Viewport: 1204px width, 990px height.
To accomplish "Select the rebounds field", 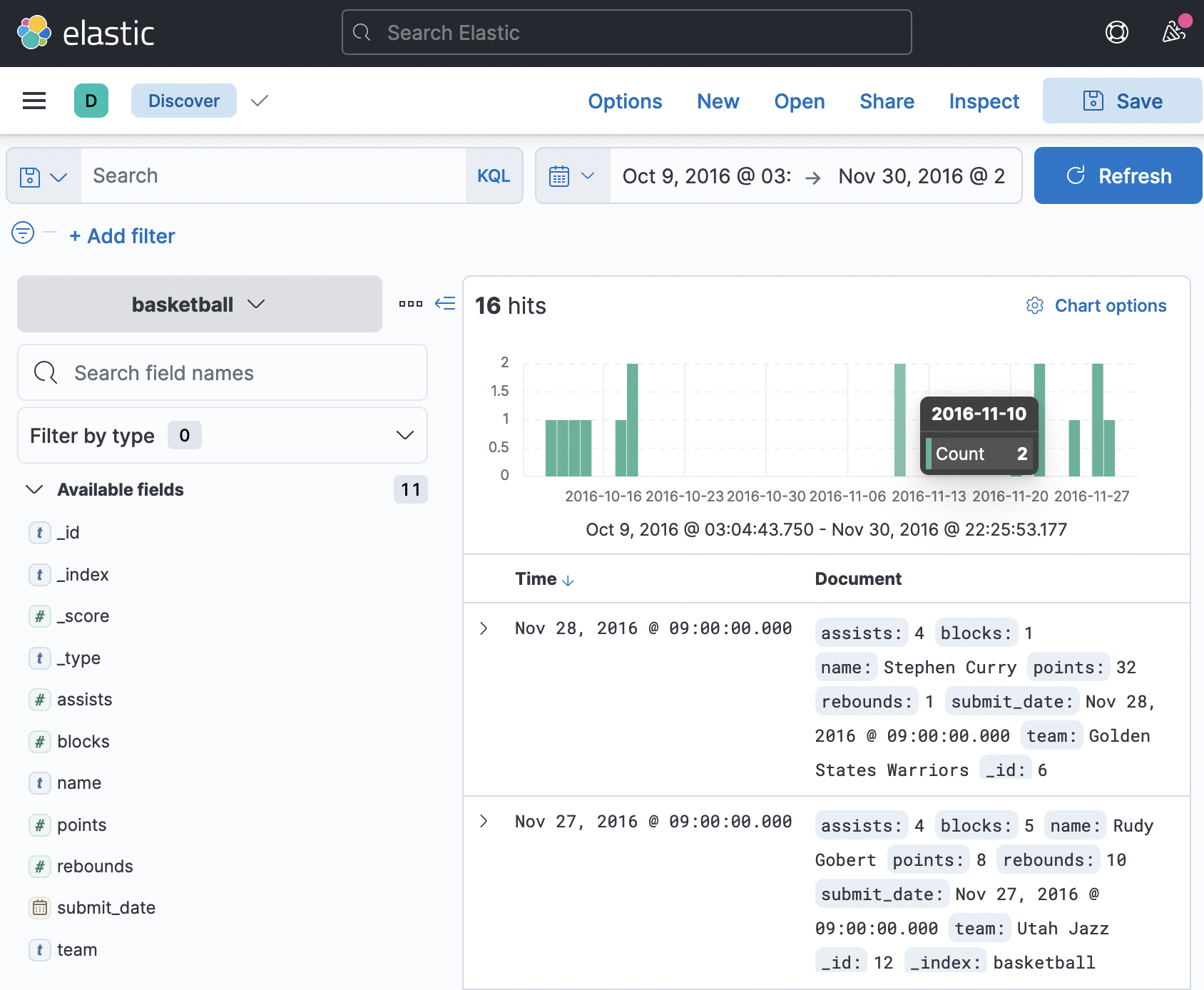I will click(x=95, y=867).
